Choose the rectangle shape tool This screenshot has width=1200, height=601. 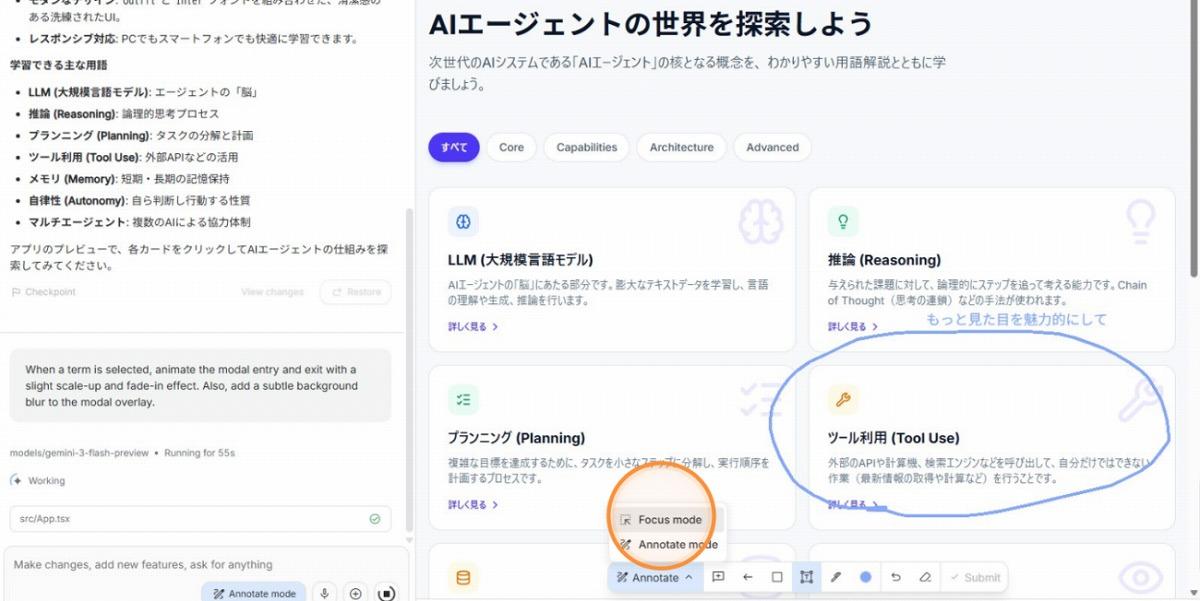click(x=777, y=577)
